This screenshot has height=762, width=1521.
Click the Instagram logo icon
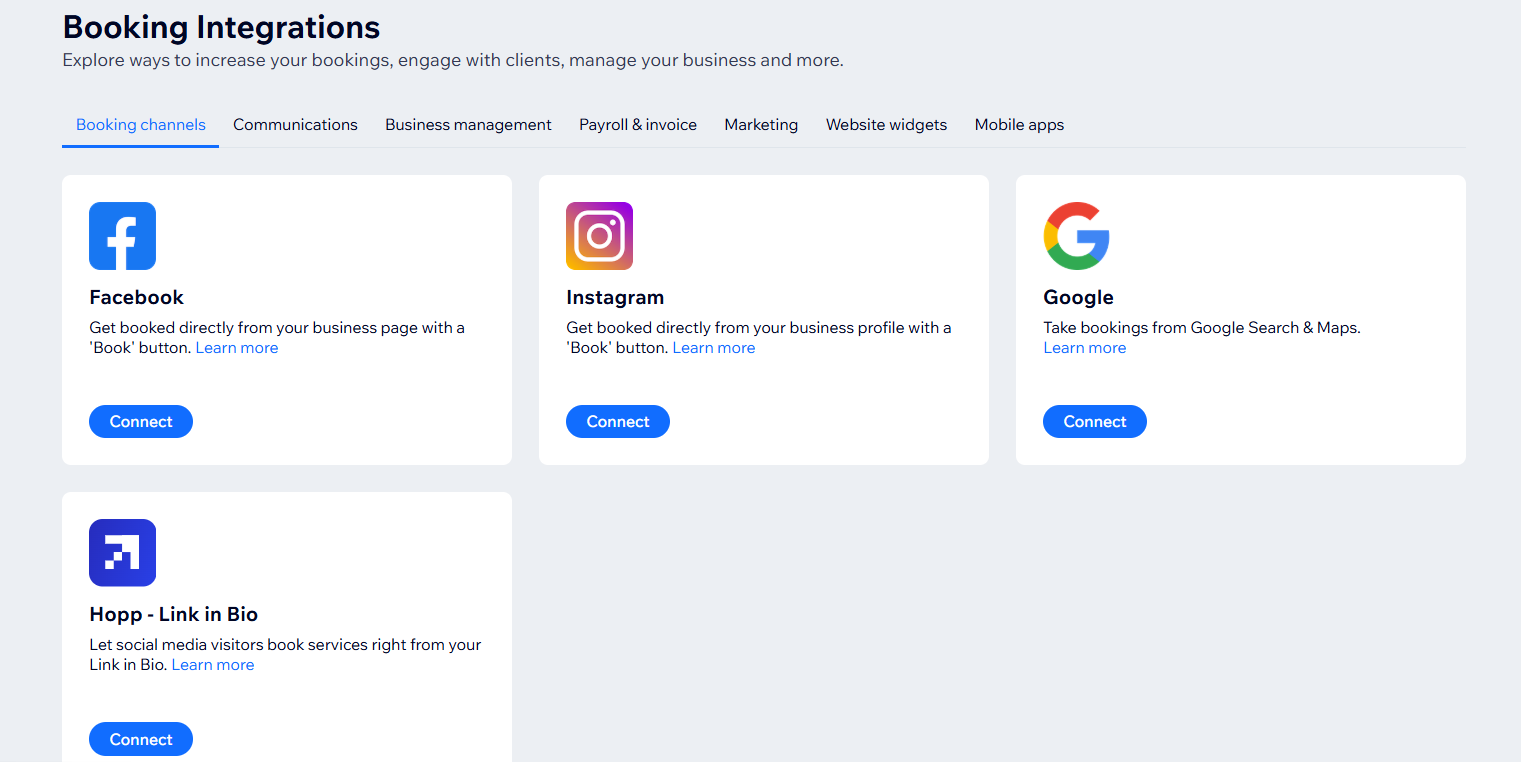click(599, 236)
